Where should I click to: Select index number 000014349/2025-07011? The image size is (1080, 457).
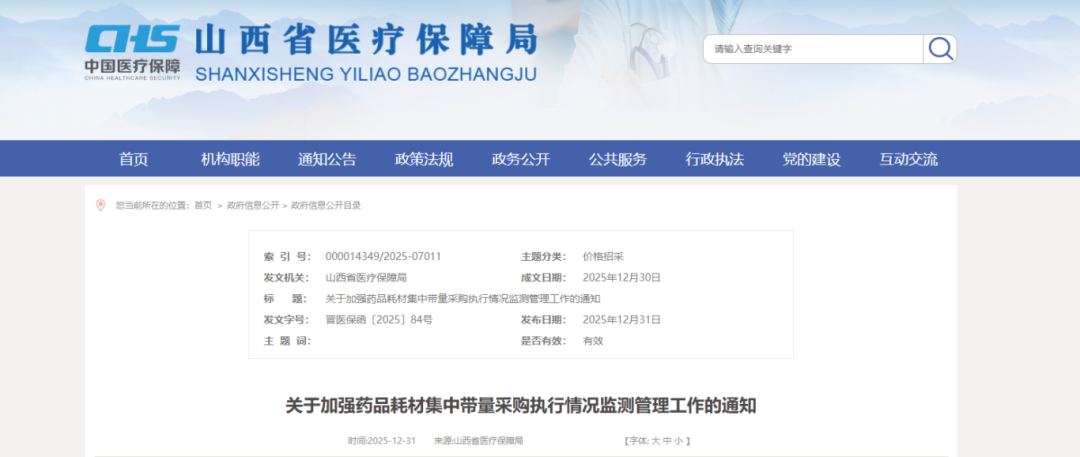pos(383,256)
